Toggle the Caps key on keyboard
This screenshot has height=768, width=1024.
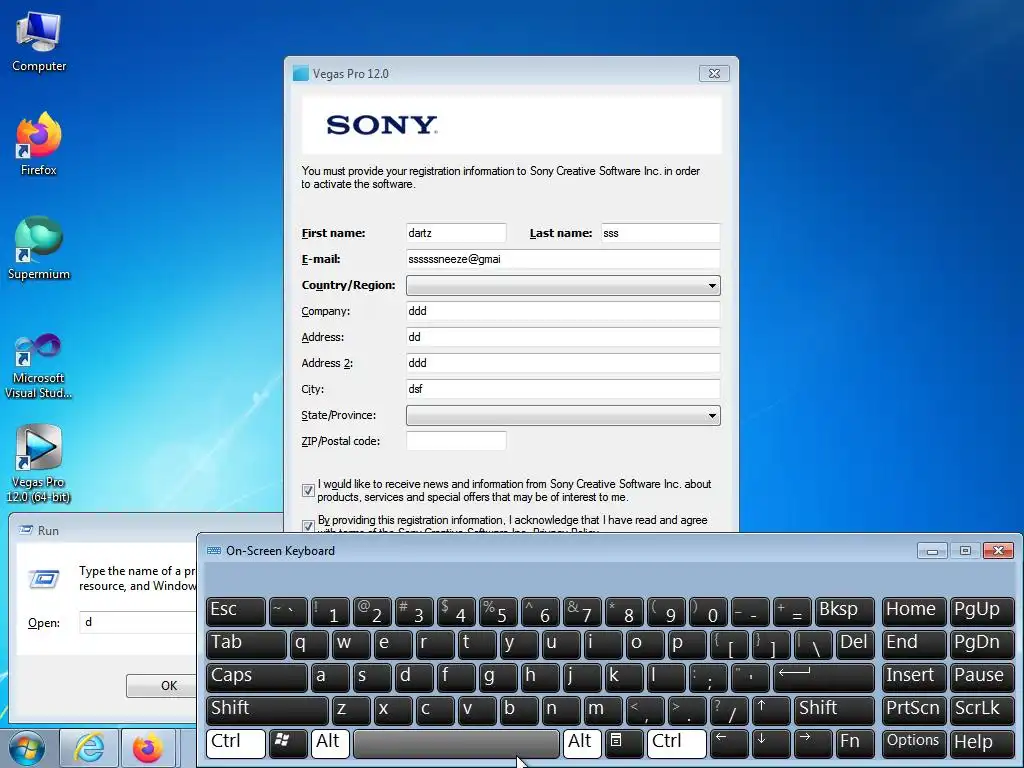pyautogui.click(x=257, y=677)
